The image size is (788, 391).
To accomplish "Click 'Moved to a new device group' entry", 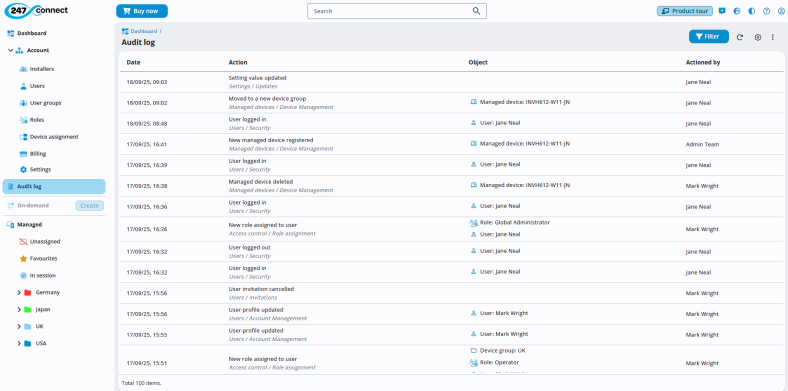I will click(x=267, y=99).
